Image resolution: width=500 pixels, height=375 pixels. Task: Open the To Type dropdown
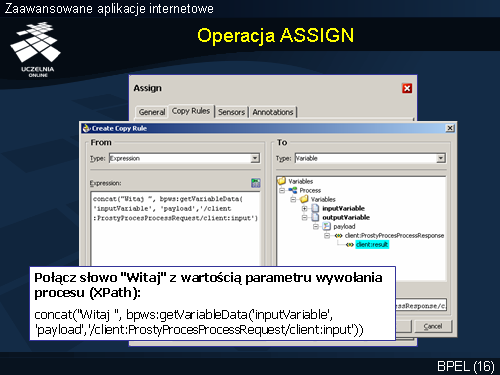click(x=441, y=158)
